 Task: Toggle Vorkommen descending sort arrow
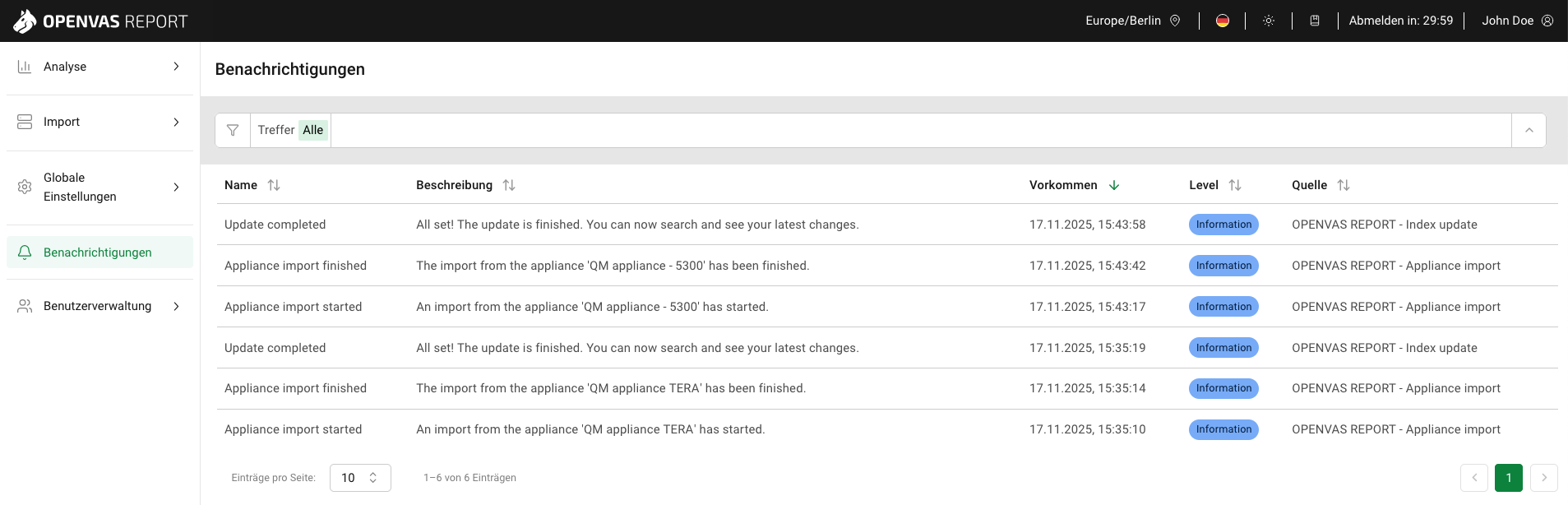(x=1114, y=185)
